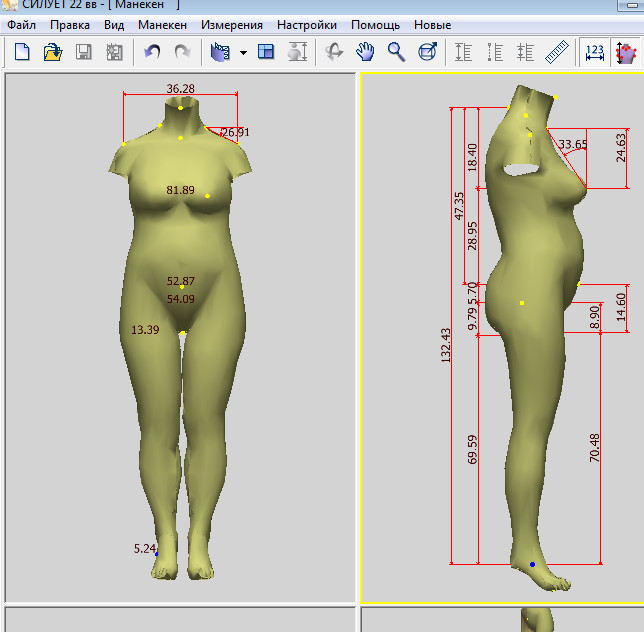Open the Манекен menu

click(163, 24)
